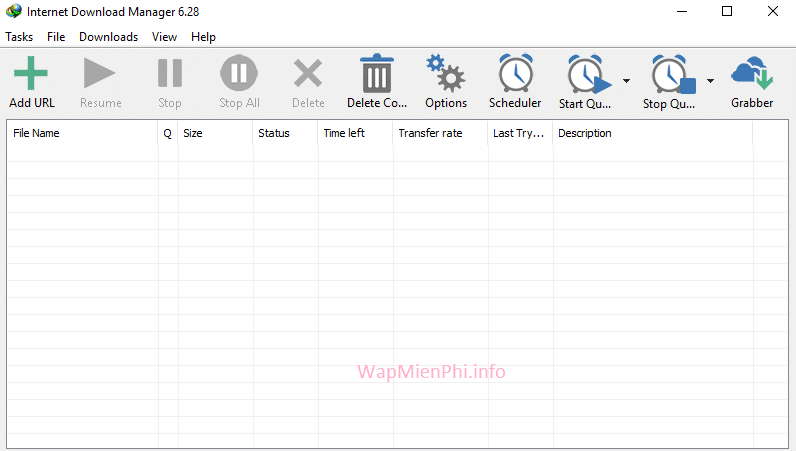Sort by Size column header
This screenshot has width=796, height=451.
[x=215, y=133]
